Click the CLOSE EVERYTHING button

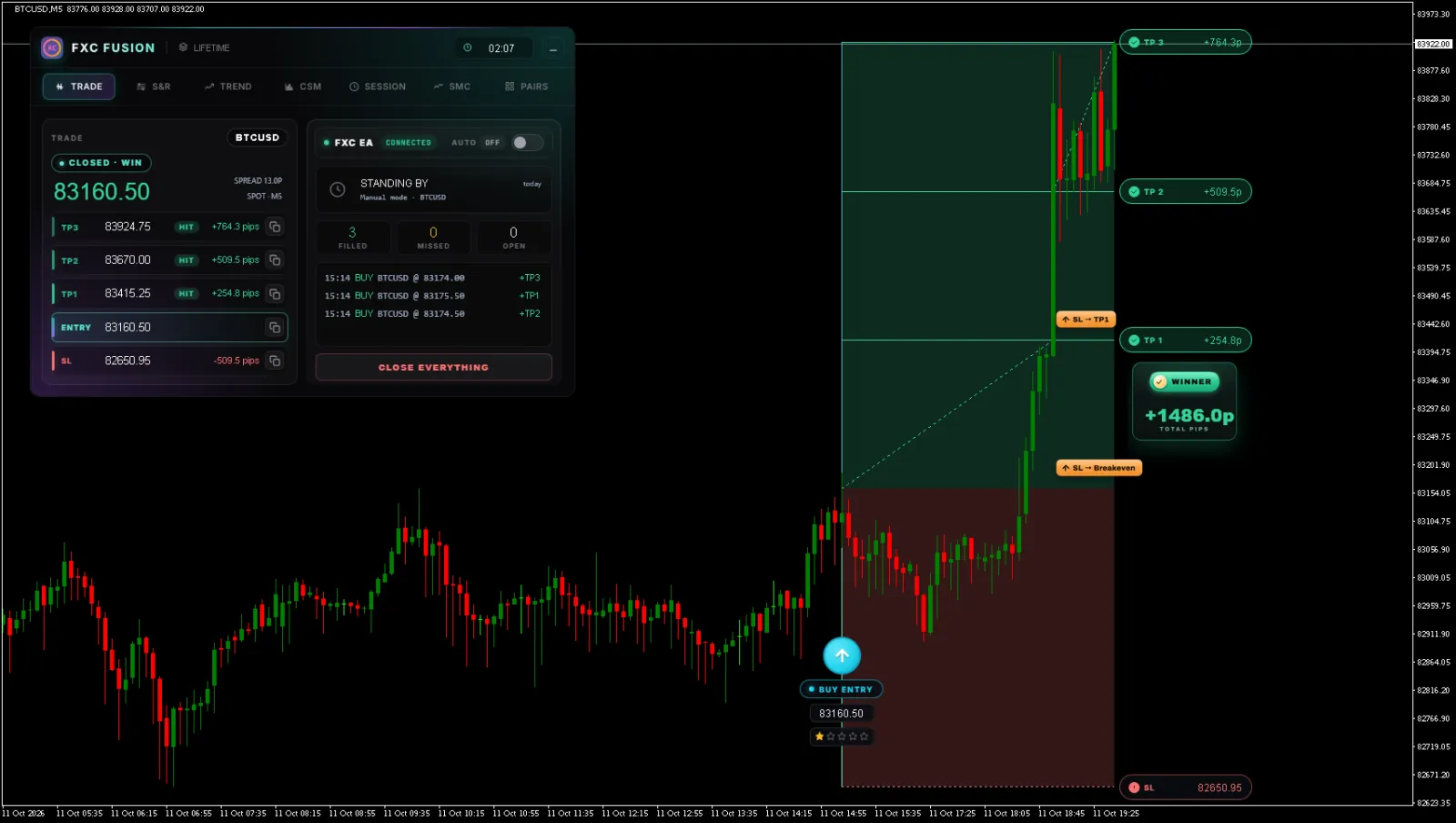pyautogui.click(x=434, y=368)
